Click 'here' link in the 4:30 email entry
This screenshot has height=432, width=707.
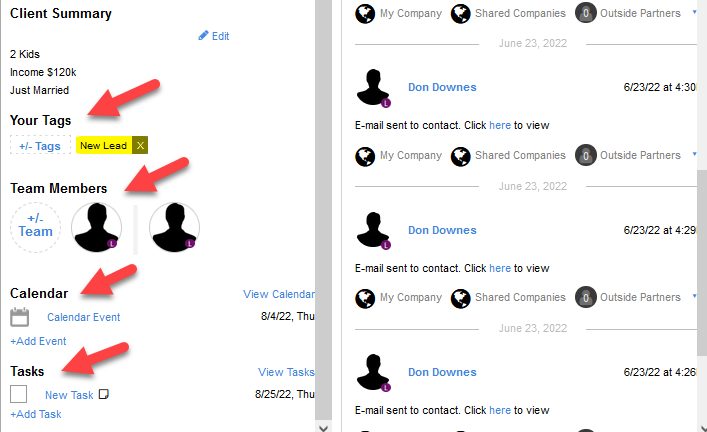coord(500,125)
